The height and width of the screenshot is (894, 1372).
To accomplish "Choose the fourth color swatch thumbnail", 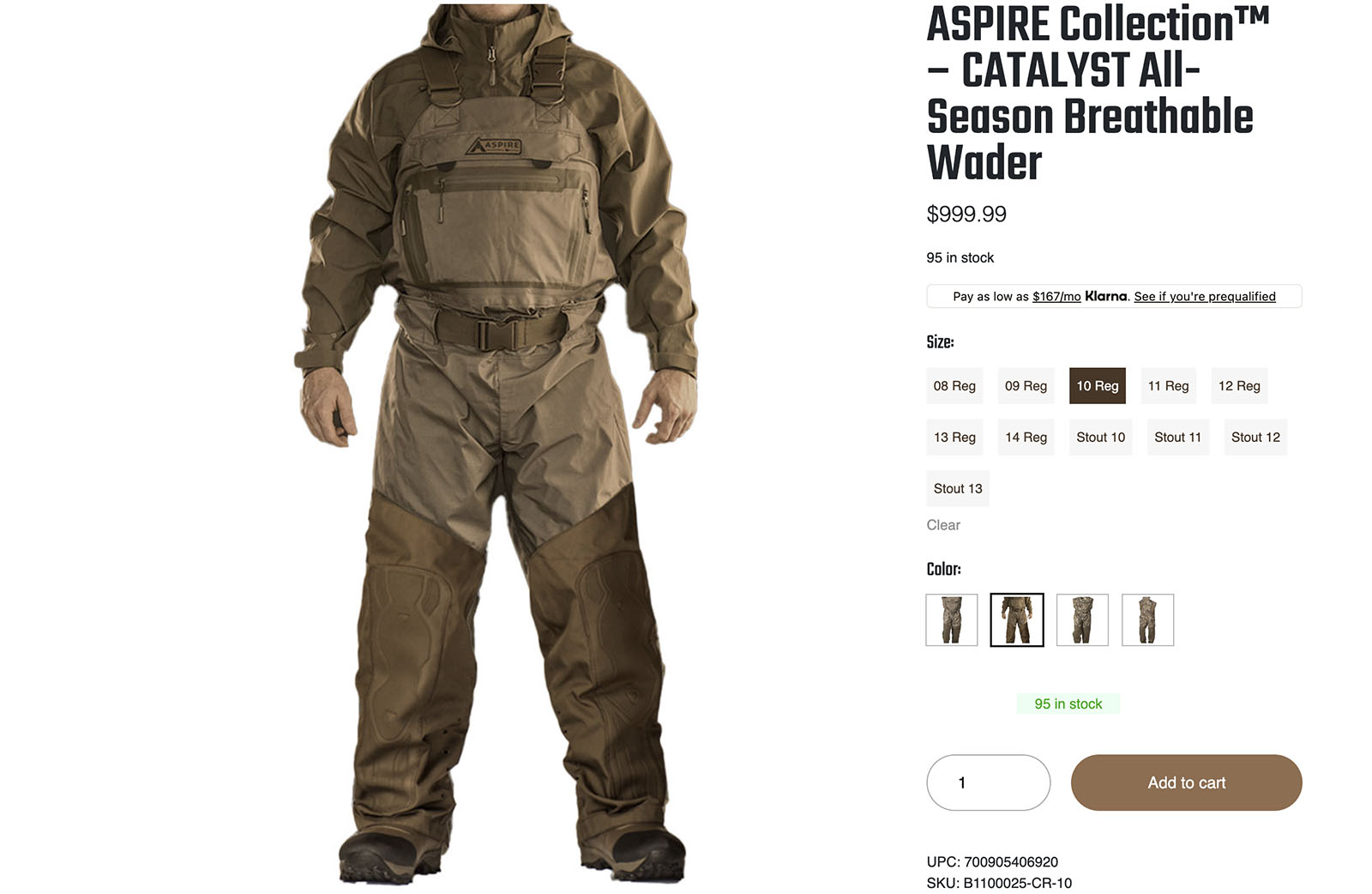I will (1147, 619).
